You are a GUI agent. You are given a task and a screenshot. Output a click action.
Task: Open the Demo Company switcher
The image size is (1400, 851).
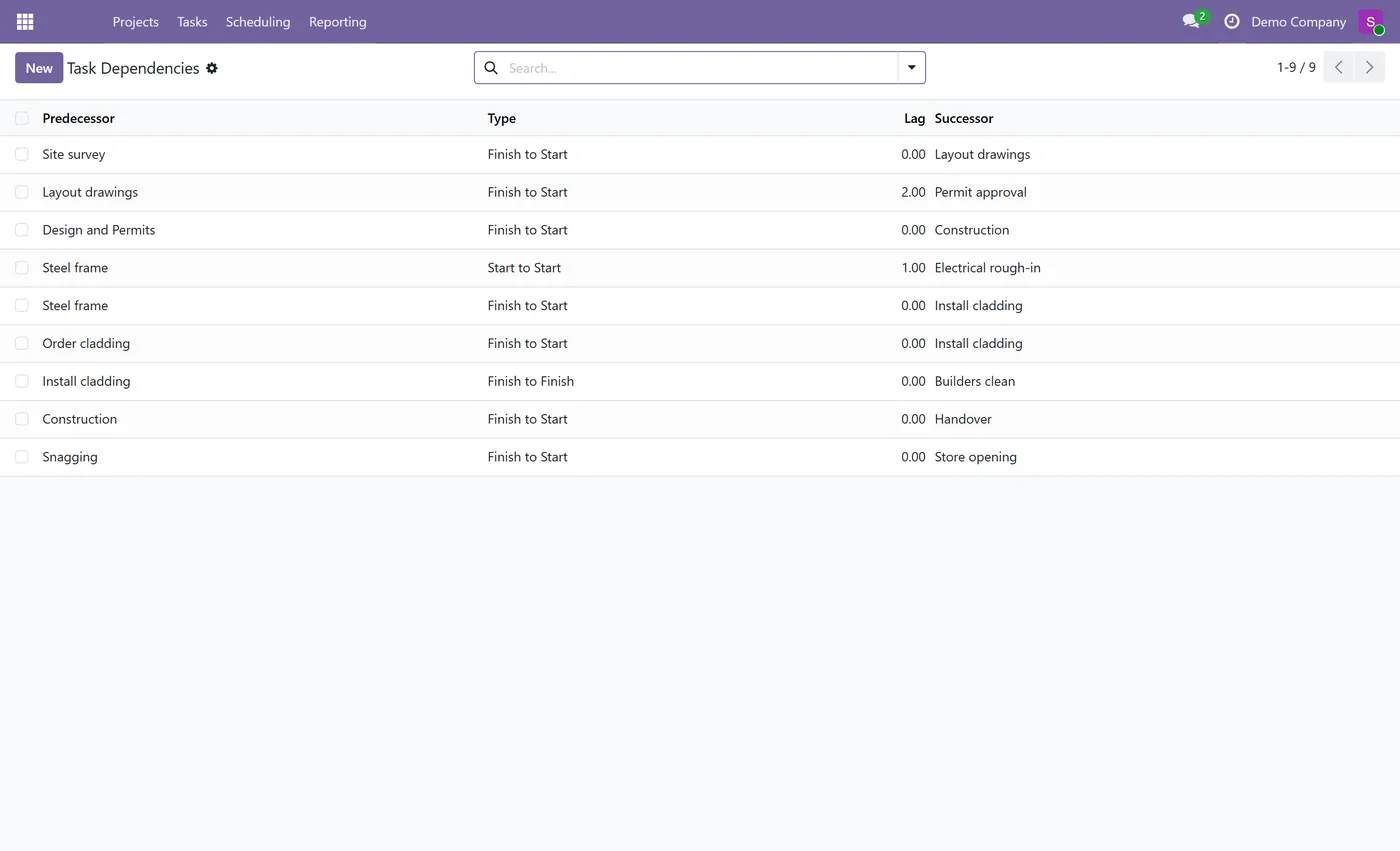tap(1298, 22)
